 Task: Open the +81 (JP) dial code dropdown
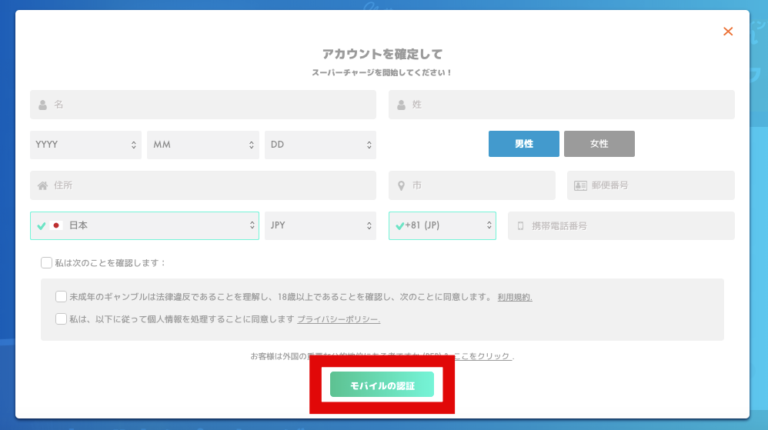click(442, 226)
